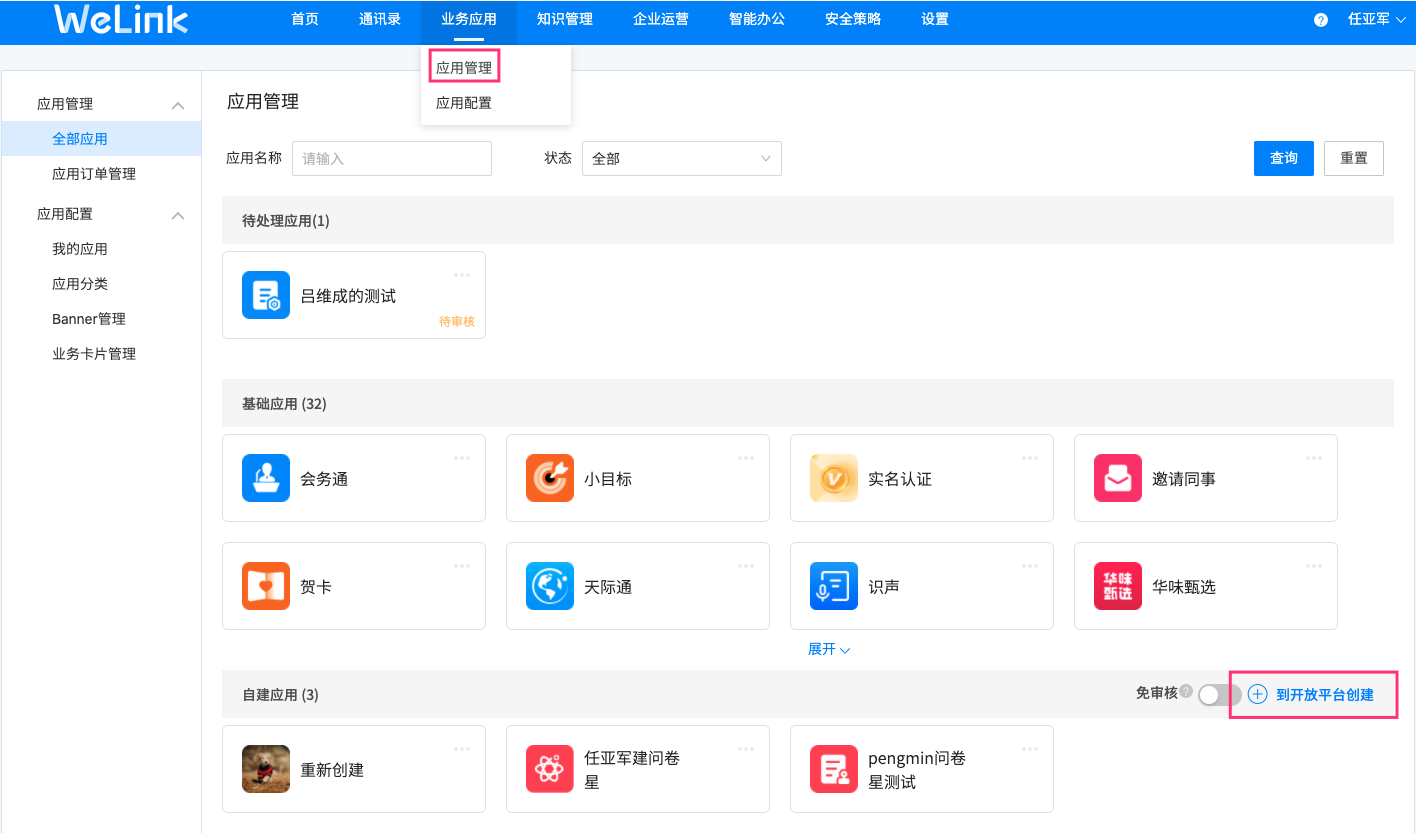
Task: Open the 邀请同事 envelope icon
Action: (x=1118, y=478)
